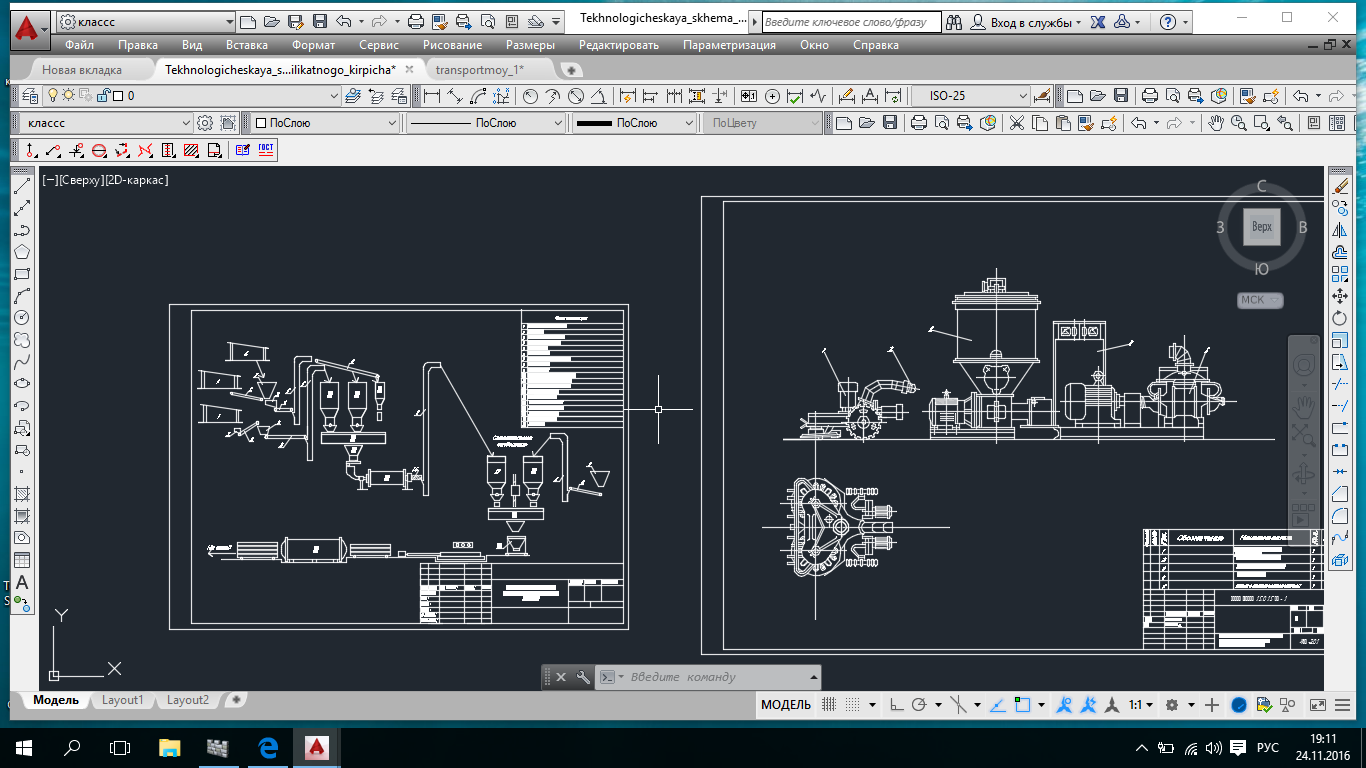Switch to the Layout1 tab
The height and width of the screenshot is (768, 1366).
(122, 700)
